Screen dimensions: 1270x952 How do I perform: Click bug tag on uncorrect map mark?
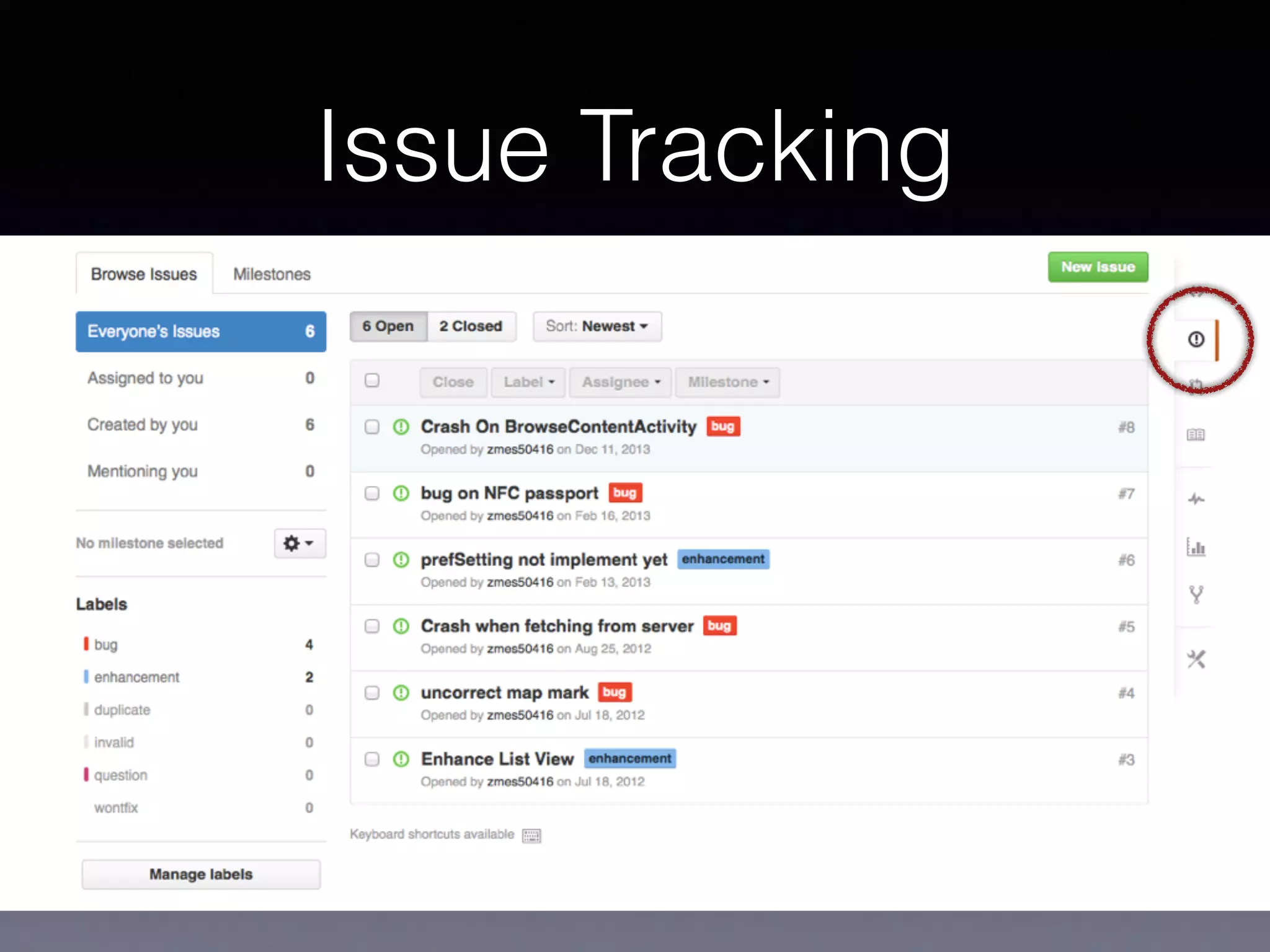(615, 692)
